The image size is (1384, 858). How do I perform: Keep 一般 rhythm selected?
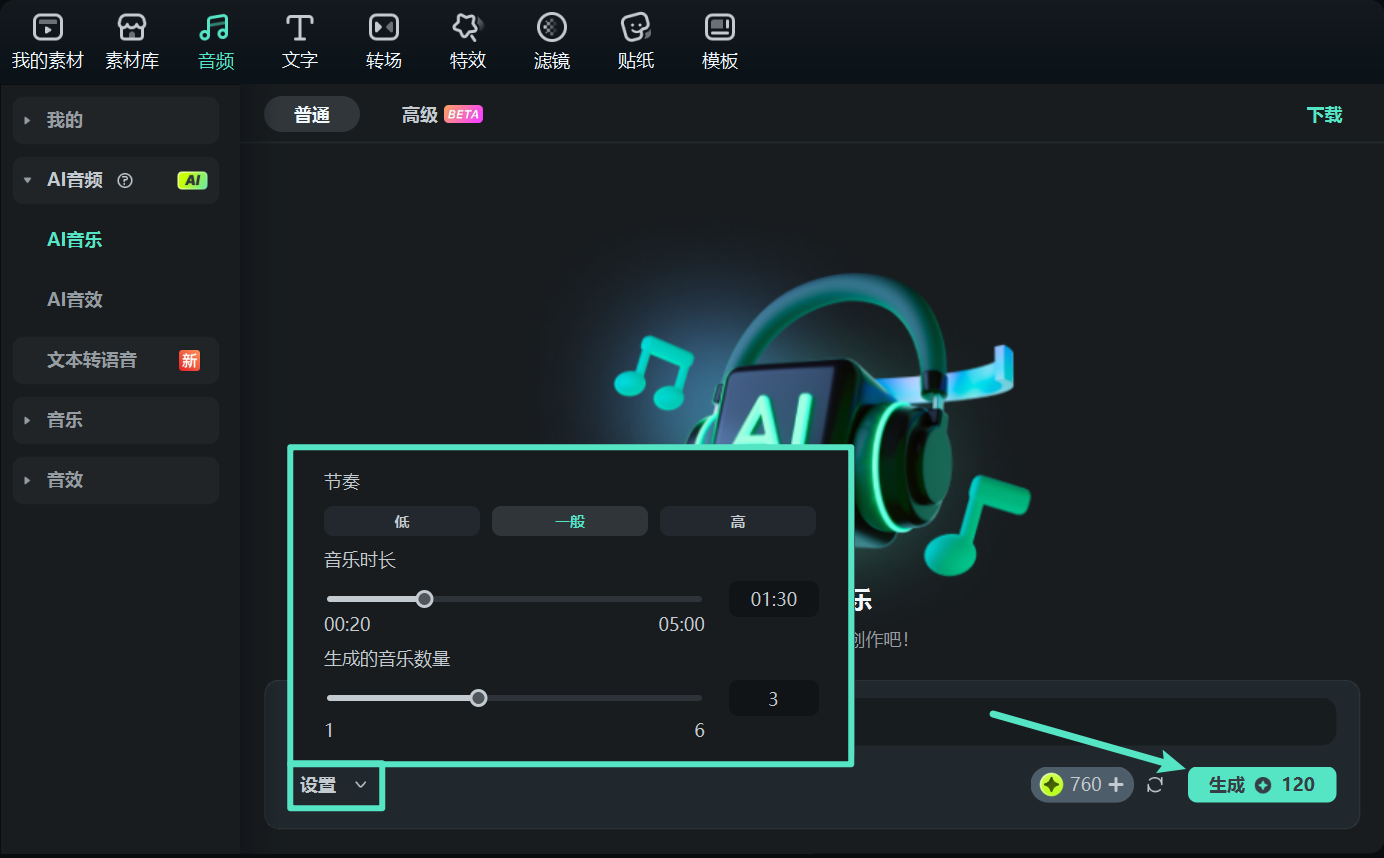[569, 521]
